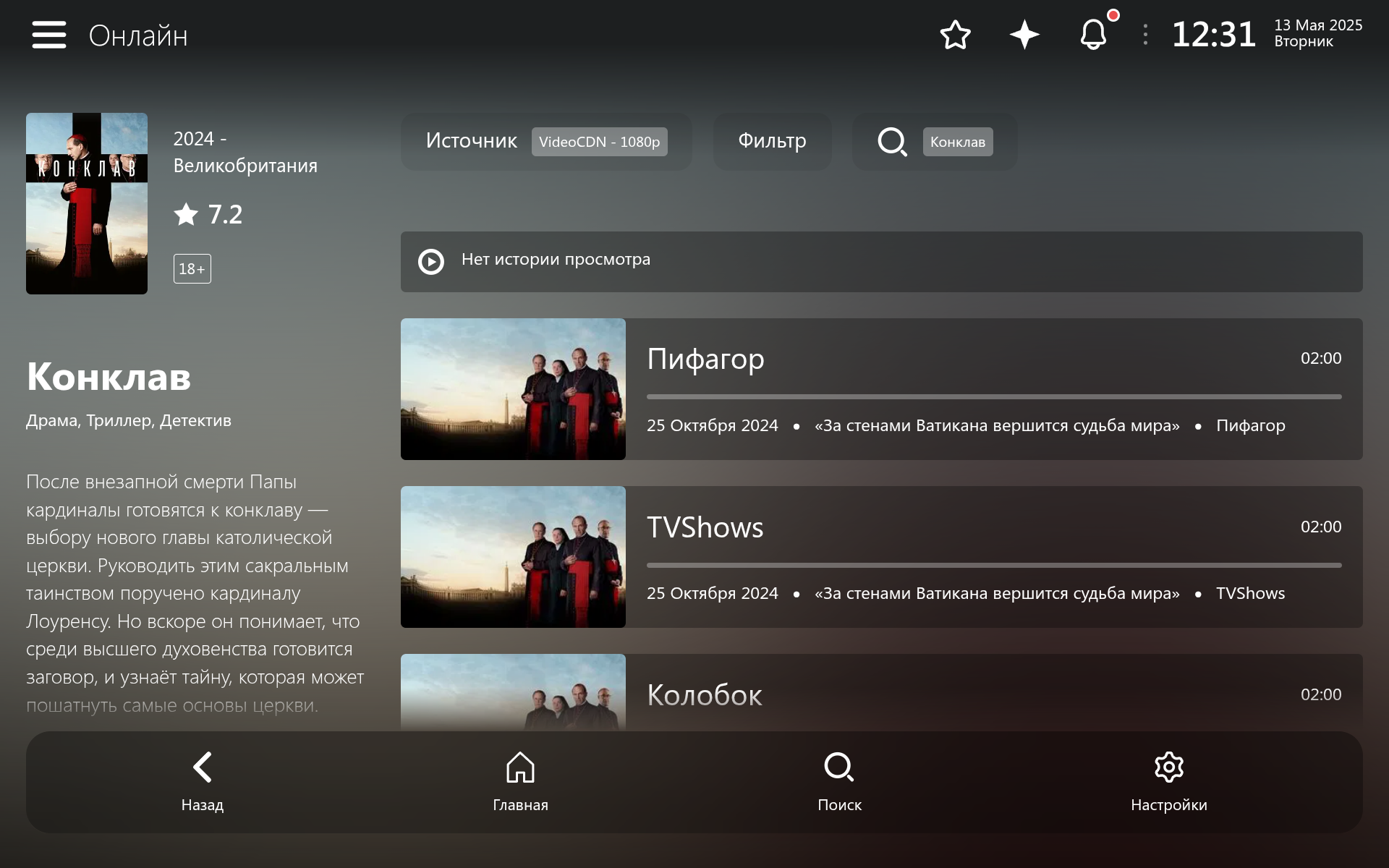Click the play icon in watch history

431,261
